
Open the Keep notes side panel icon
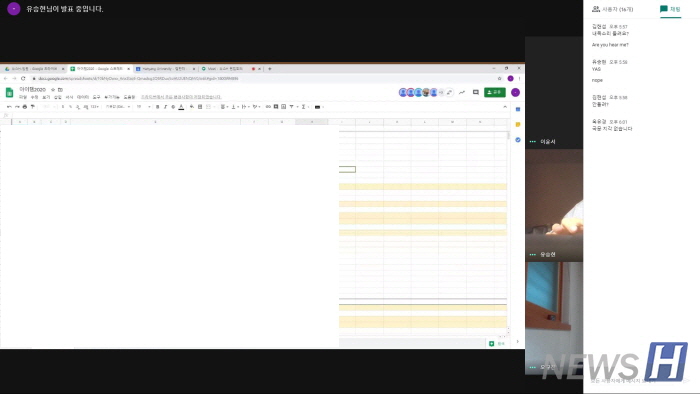[x=518, y=124]
